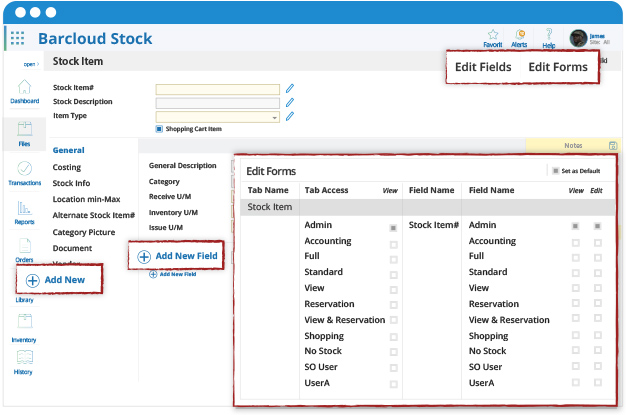The width and height of the screenshot is (626, 415).
Task: Click pencil icon beside Stock Description field
Action: [290, 102]
